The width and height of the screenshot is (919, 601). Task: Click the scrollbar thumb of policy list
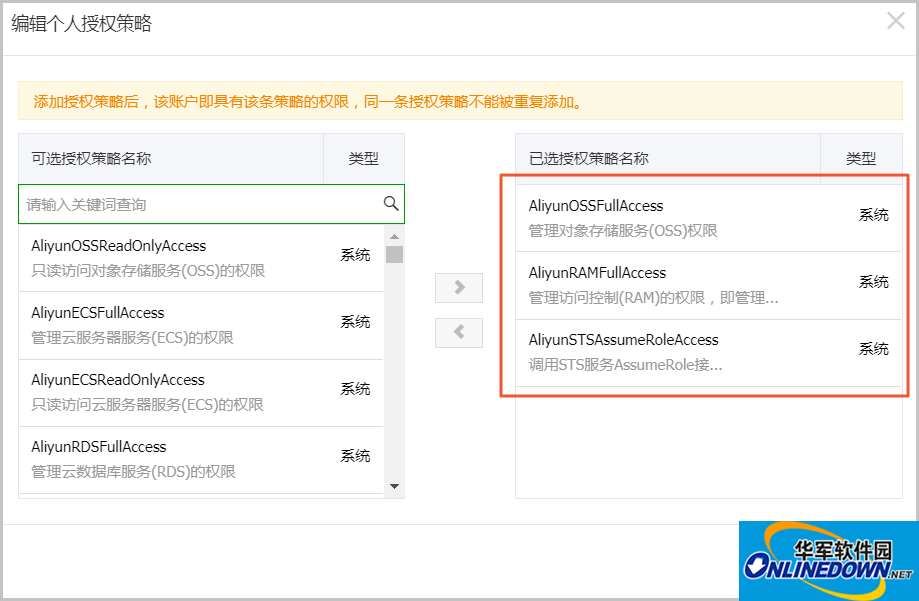395,254
